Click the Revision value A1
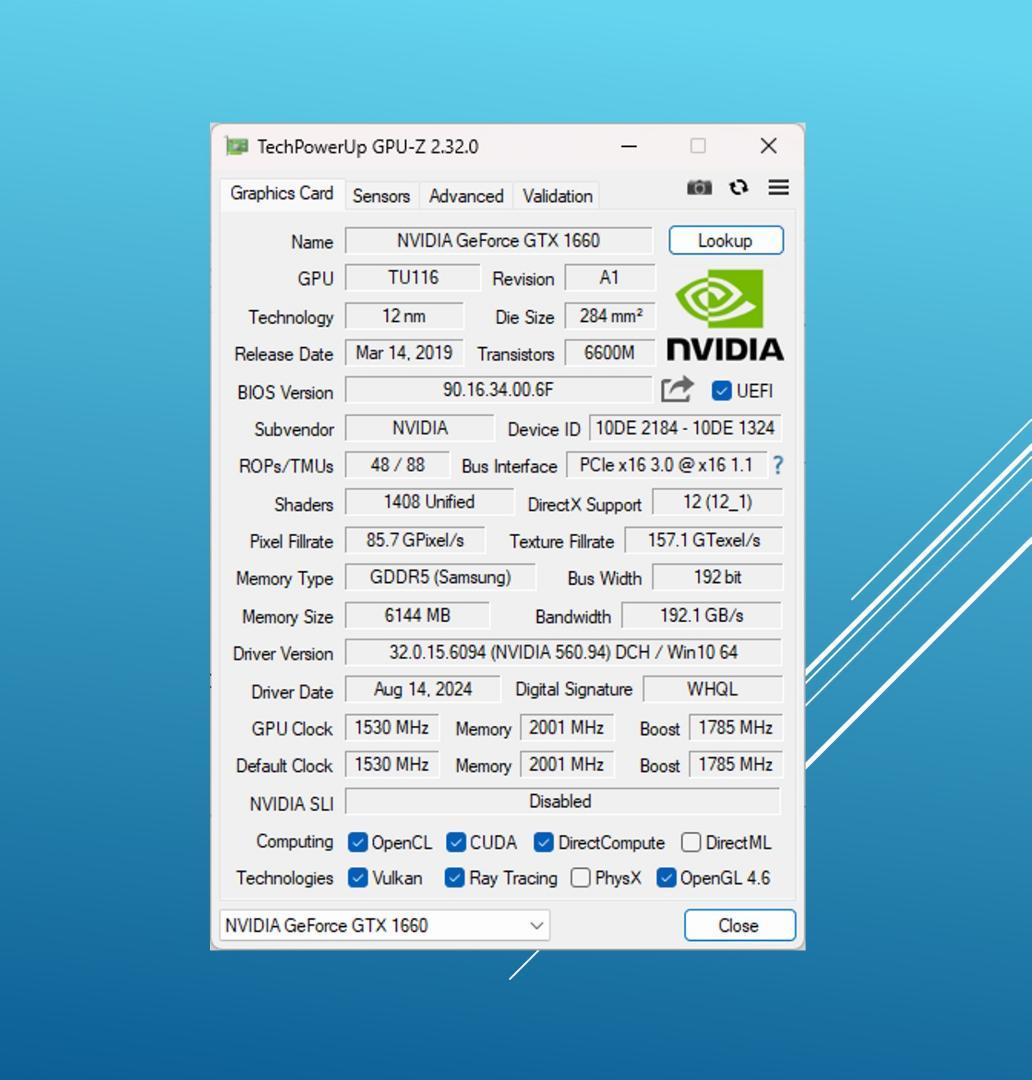Image resolution: width=1032 pixels, height=1080 pixels. [609, 278]
